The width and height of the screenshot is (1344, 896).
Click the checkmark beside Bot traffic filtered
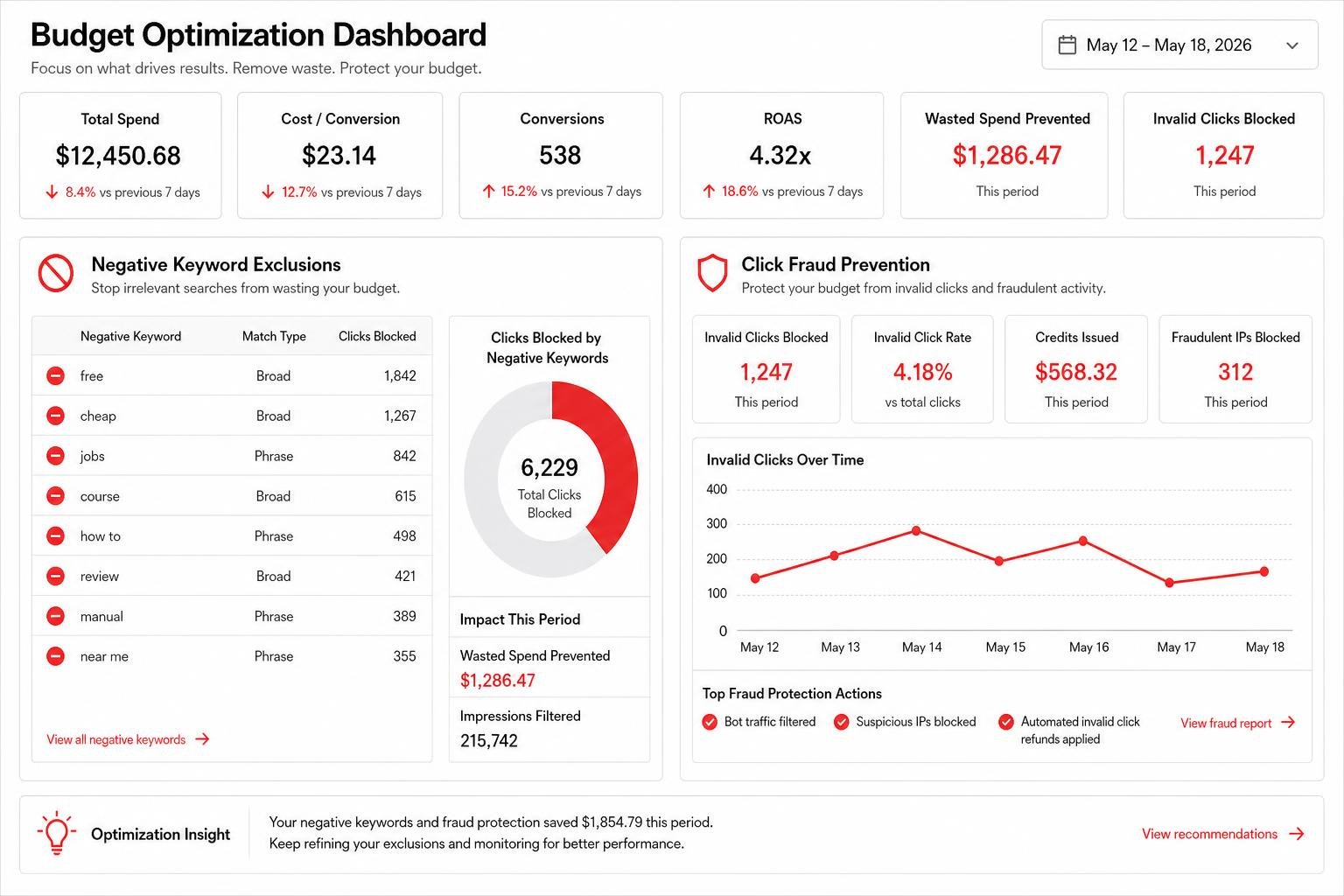click(x=710, y=722)
